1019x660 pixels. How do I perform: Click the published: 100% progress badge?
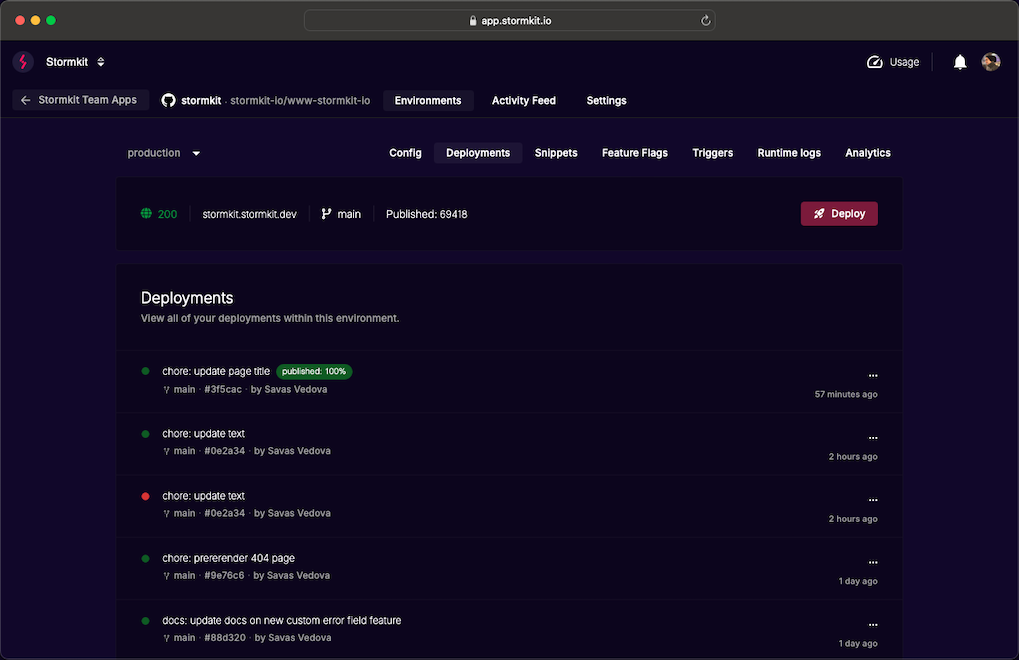coord(314,370)
